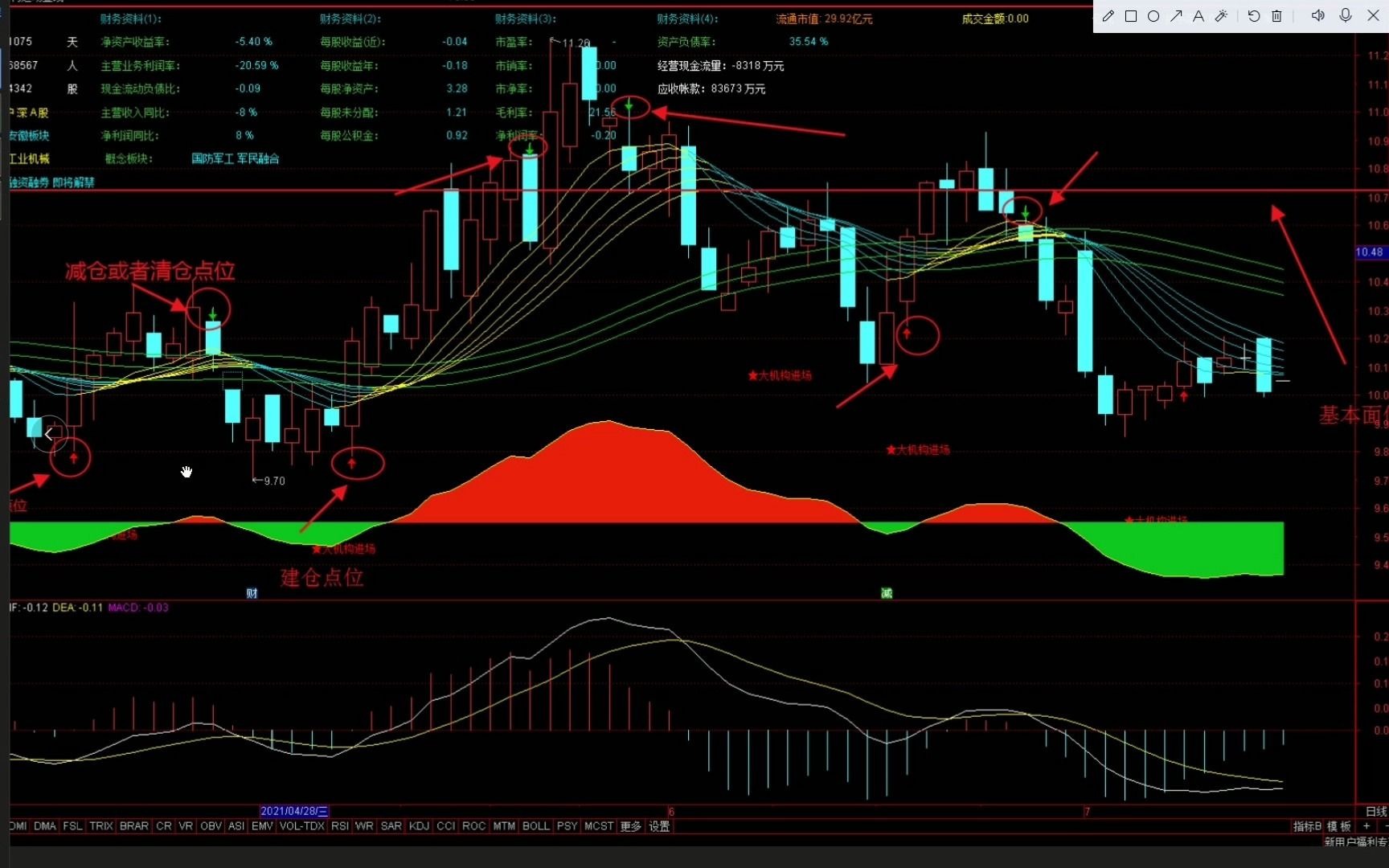The image size is (1389, 868).
Task: Click the green 减 marker below chart
Action: (887, 593)
